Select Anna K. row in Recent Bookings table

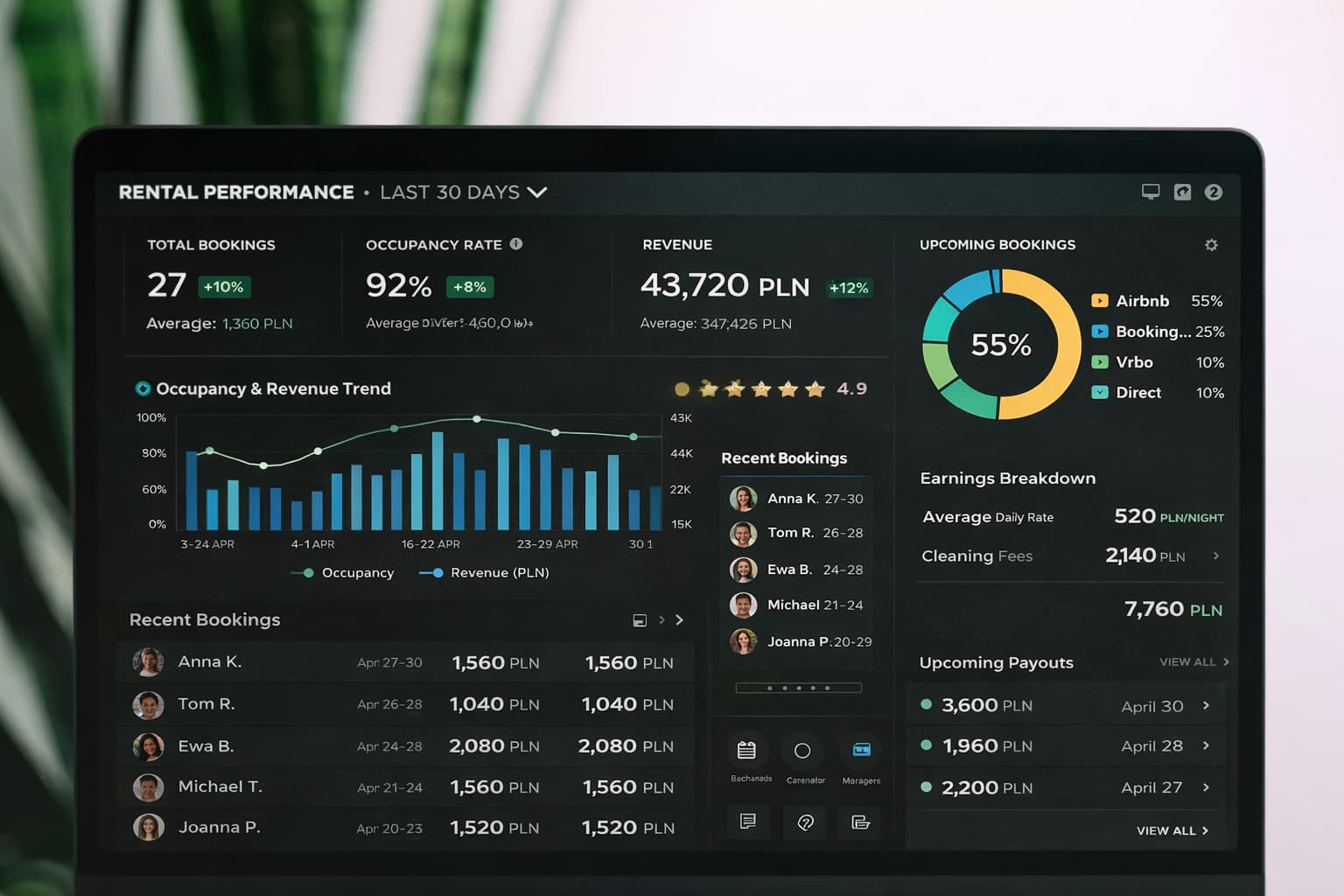(x=404, y=662)
